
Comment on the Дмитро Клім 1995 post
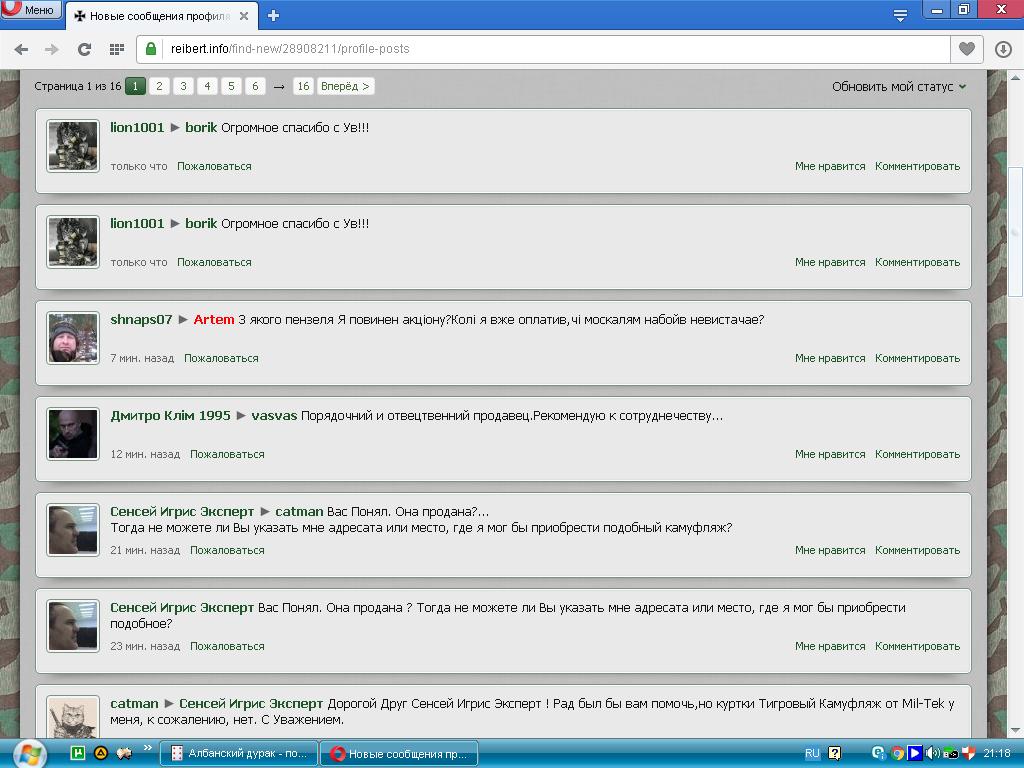coord(918,454)
